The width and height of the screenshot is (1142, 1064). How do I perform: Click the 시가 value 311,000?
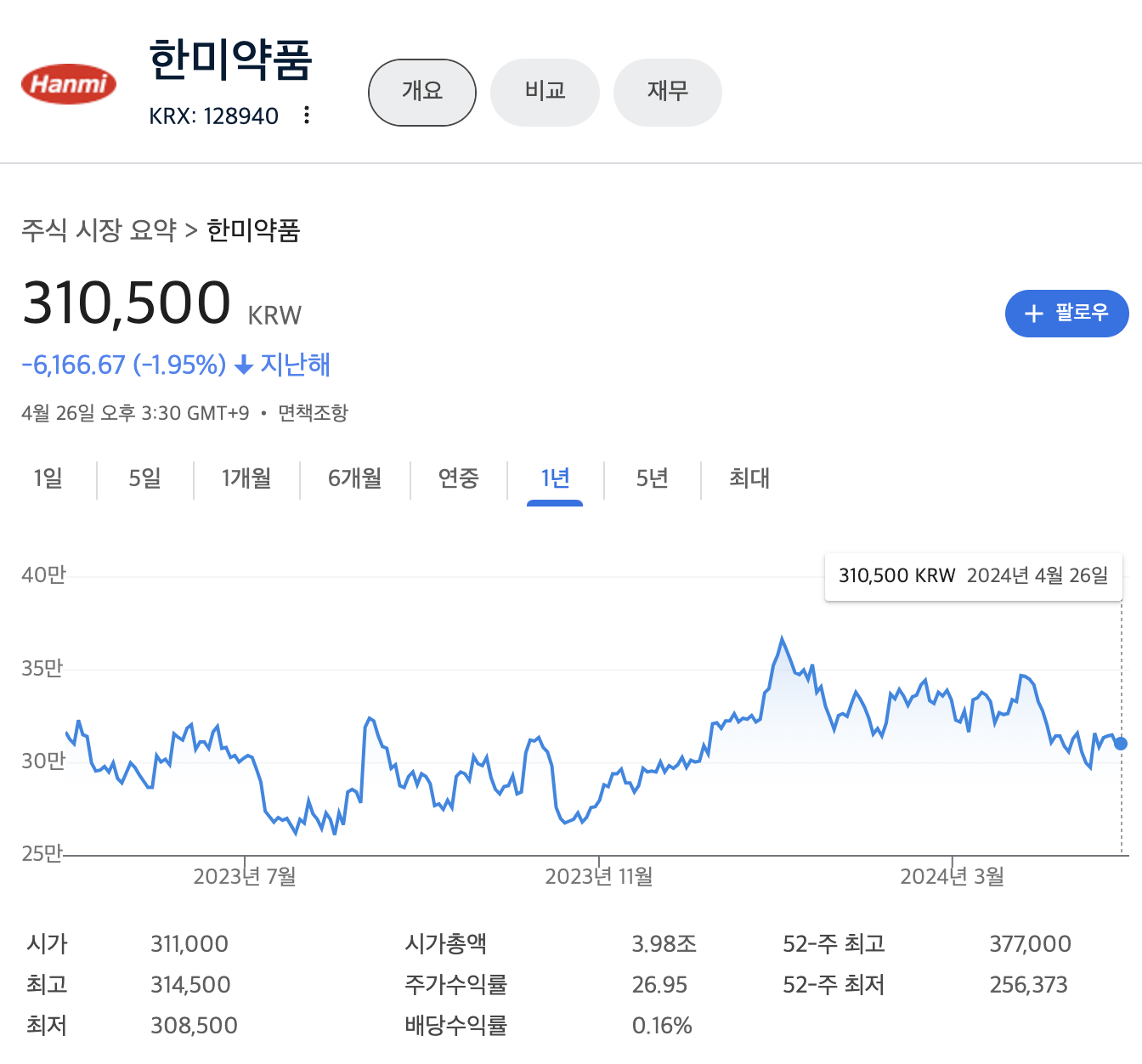pyautogui.click(x=189, y=944)
